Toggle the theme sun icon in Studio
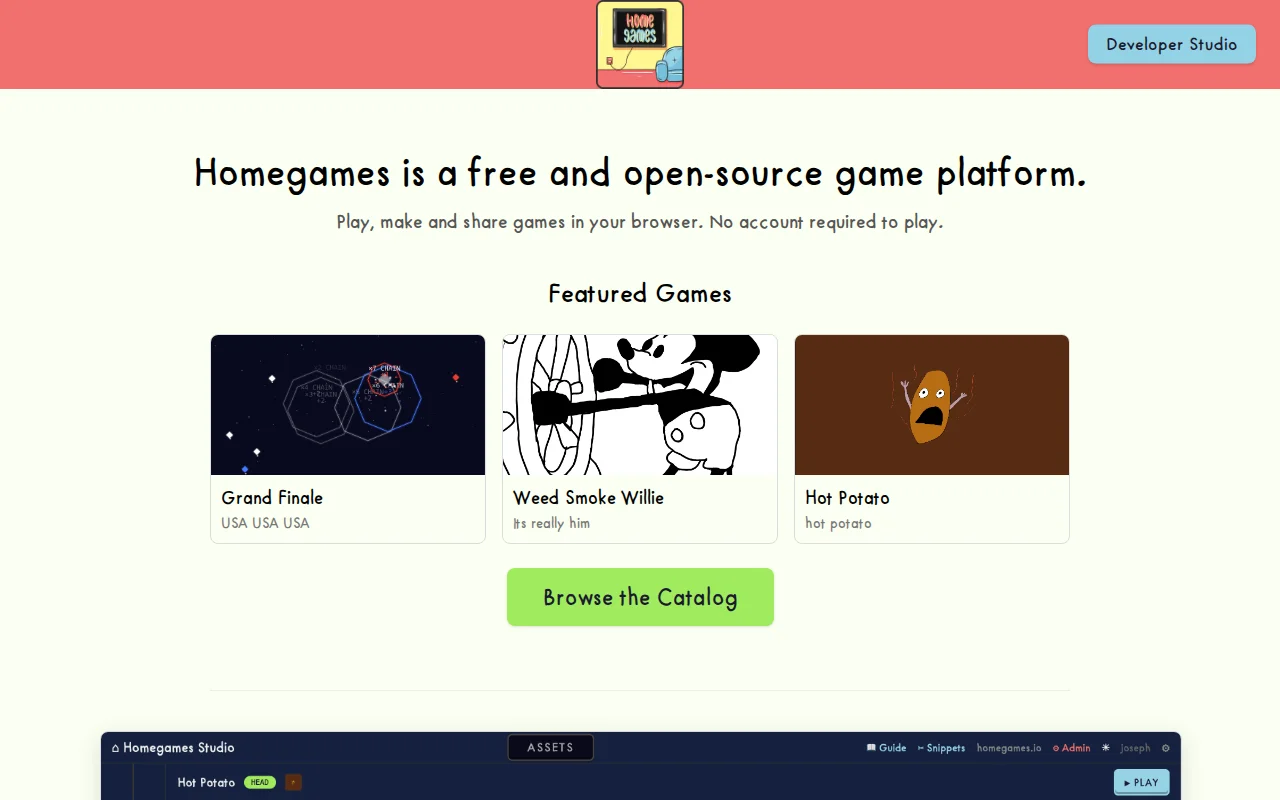This screenshot has width=1280, height=800. pyautogui.click(x=1106, y=748)
